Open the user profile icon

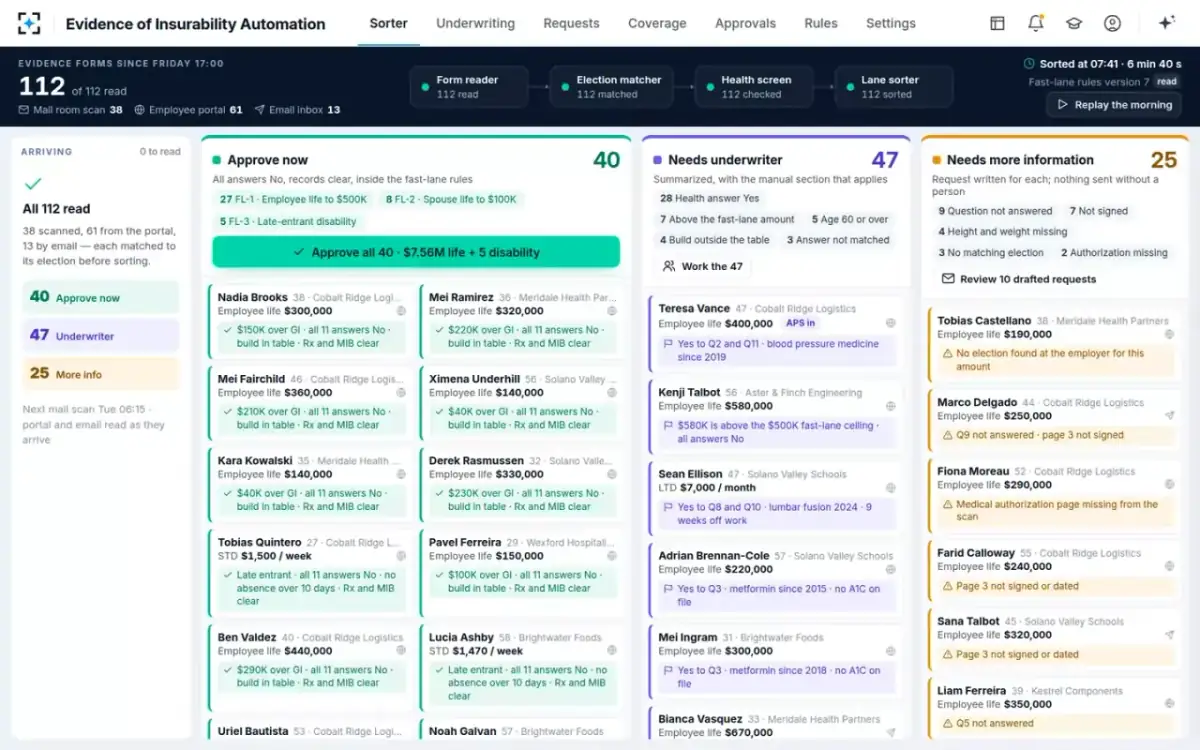click(x=1112, y=23)
